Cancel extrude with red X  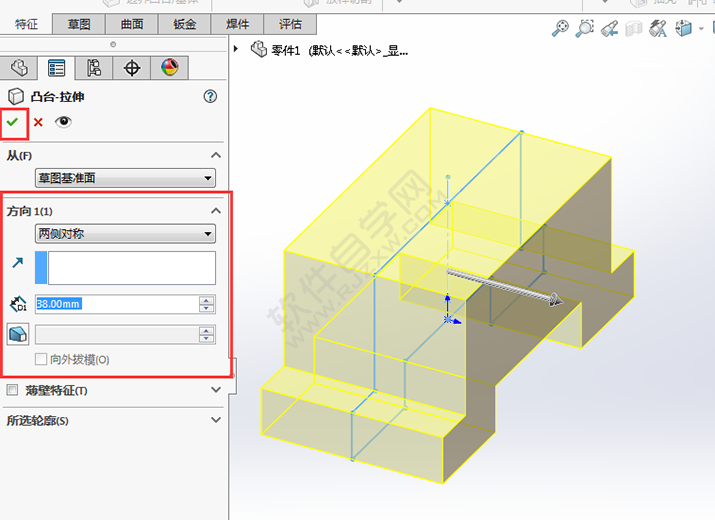38,122
